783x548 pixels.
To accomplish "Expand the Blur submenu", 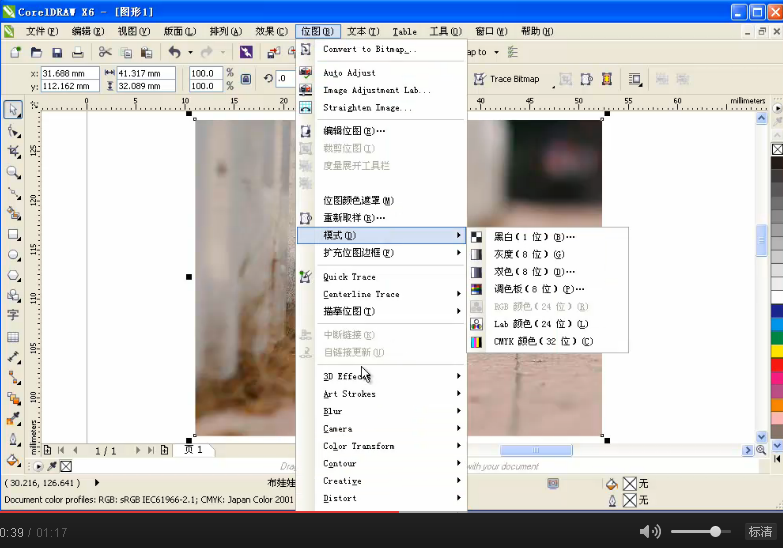I will point(382,411).
